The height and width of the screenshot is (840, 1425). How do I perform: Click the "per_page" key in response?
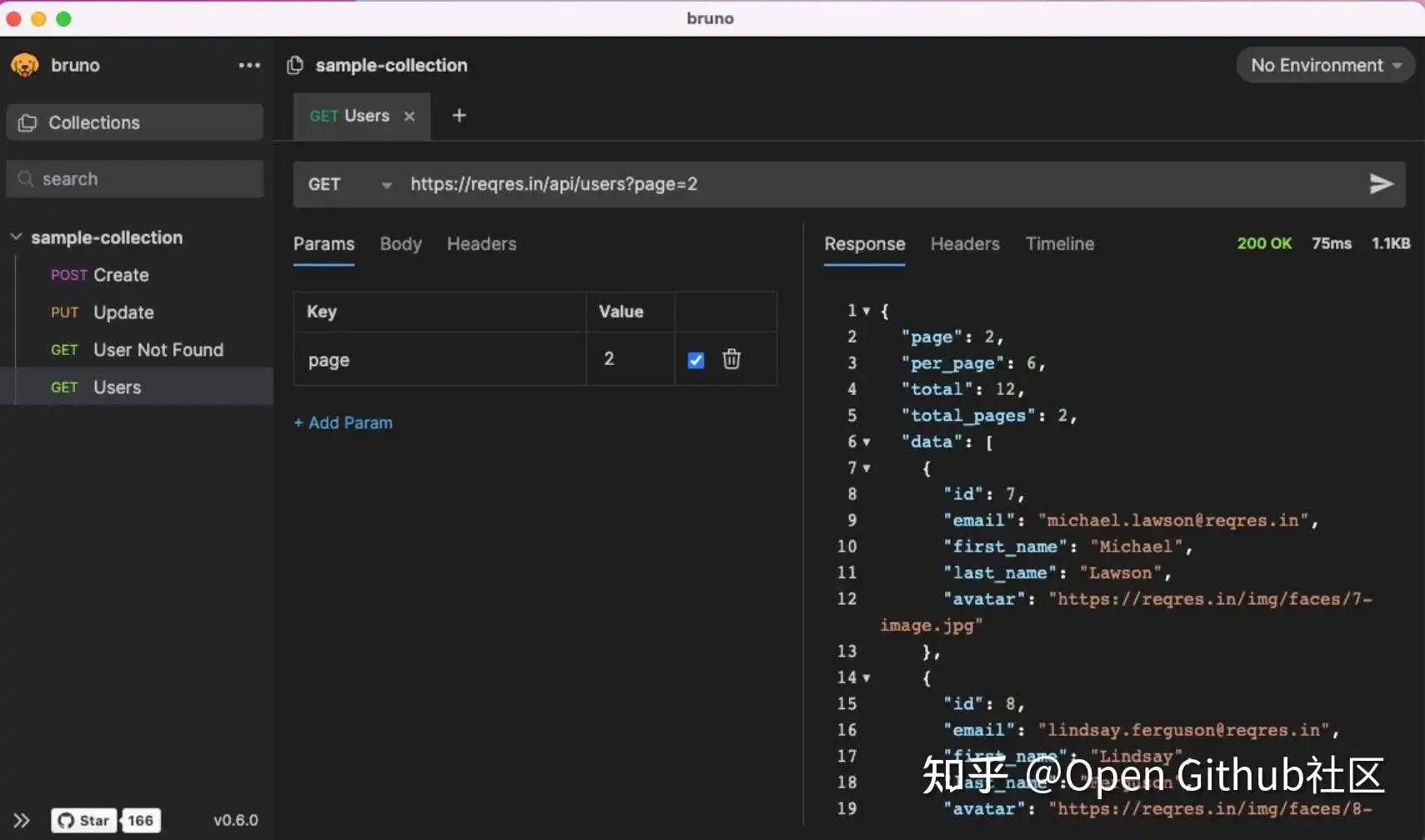tap(952, 363)
